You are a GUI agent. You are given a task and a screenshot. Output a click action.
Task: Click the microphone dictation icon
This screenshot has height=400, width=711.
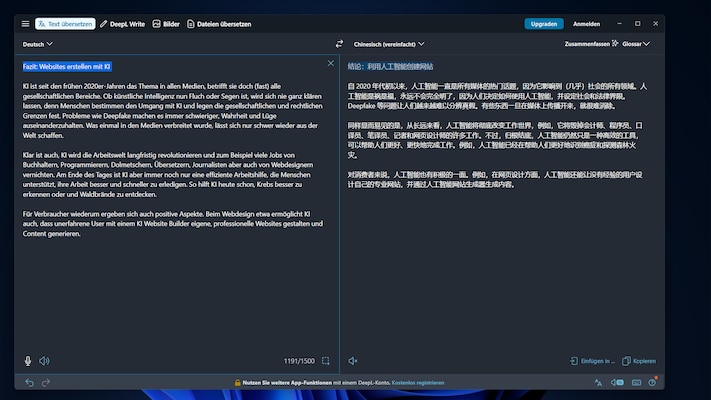click(28, 361)
